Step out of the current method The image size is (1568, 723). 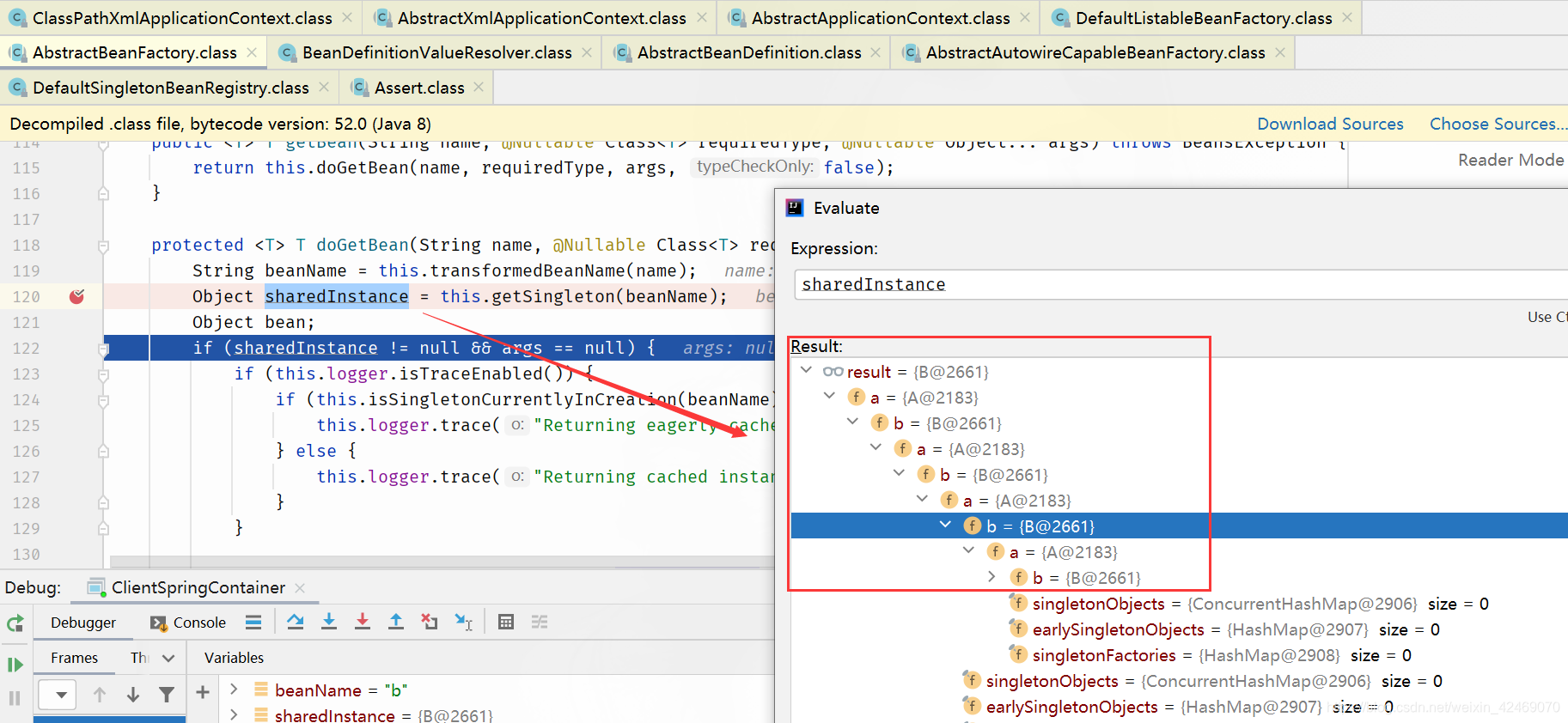coord(396,623)
